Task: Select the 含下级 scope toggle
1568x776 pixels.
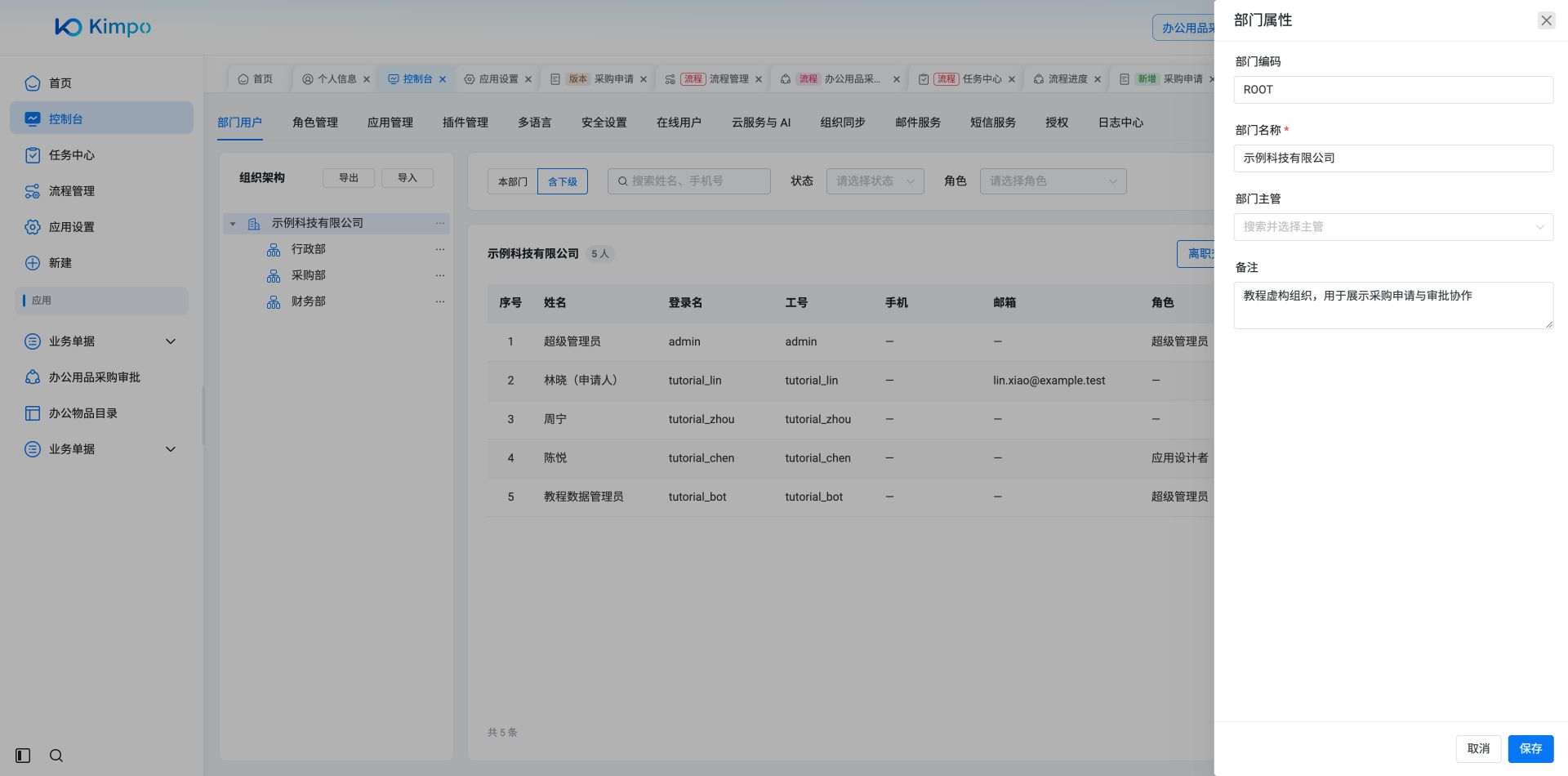Action: click(x=563, y=181)
